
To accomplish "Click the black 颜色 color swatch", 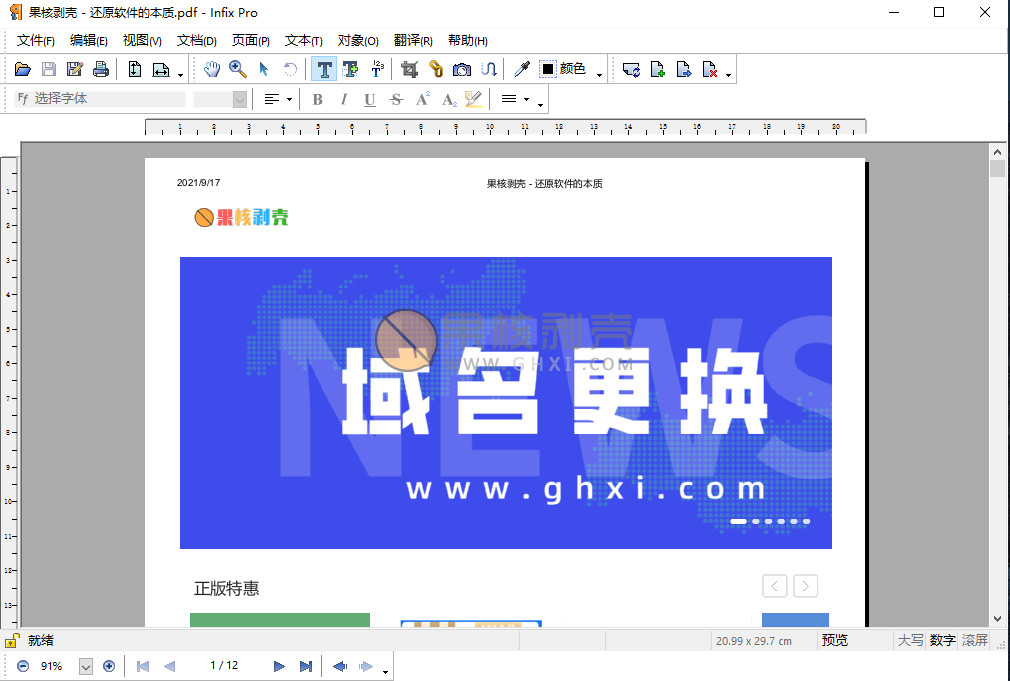I will (548, 69).
